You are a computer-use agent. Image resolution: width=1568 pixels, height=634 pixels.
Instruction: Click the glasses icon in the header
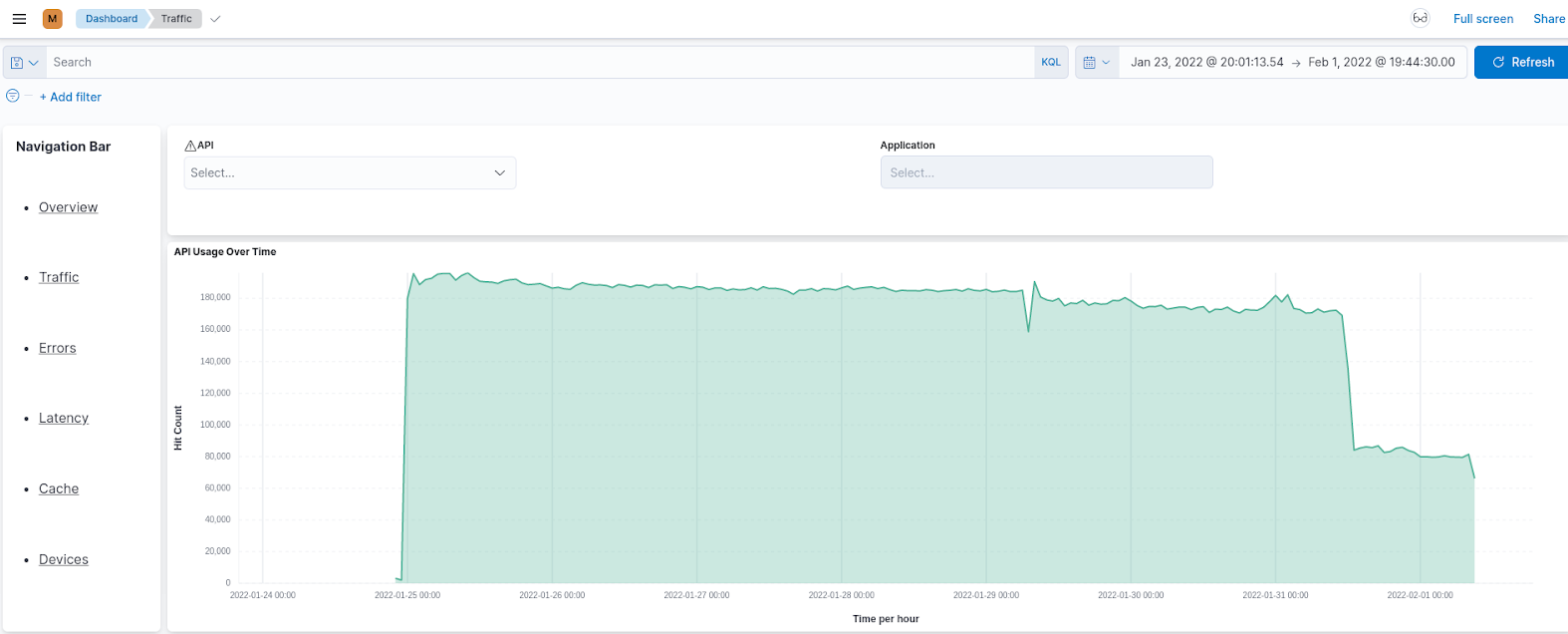click(1421, 19)
